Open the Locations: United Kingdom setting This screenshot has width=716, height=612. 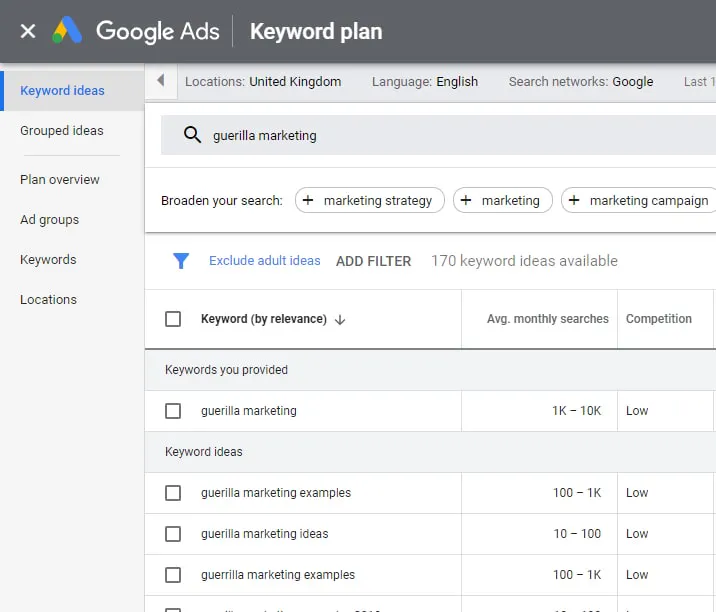tap(263, 82)
